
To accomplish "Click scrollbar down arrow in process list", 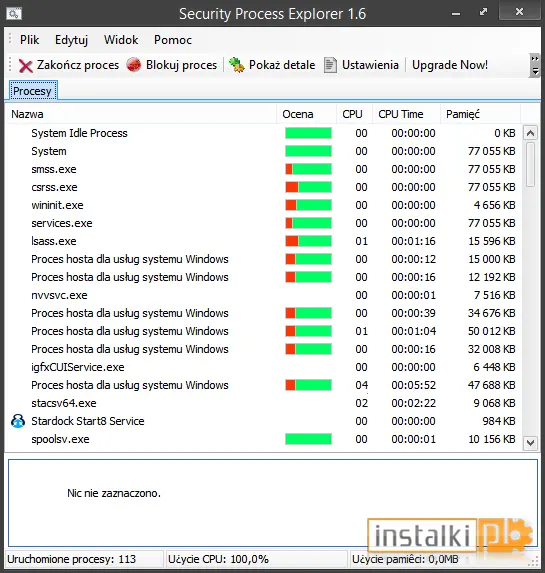I will (x=530, y=443).
